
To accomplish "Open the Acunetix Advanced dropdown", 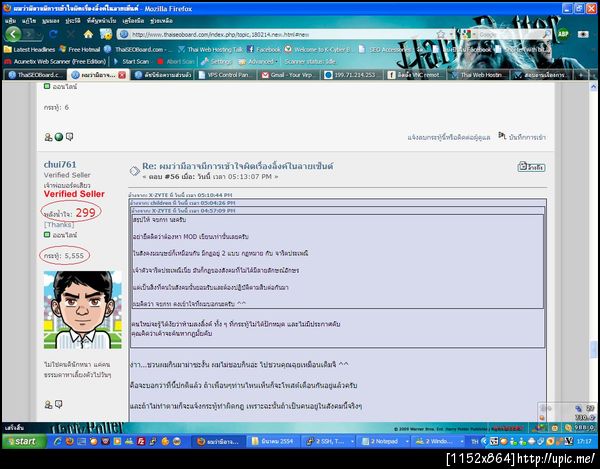I will pos(258,61).
